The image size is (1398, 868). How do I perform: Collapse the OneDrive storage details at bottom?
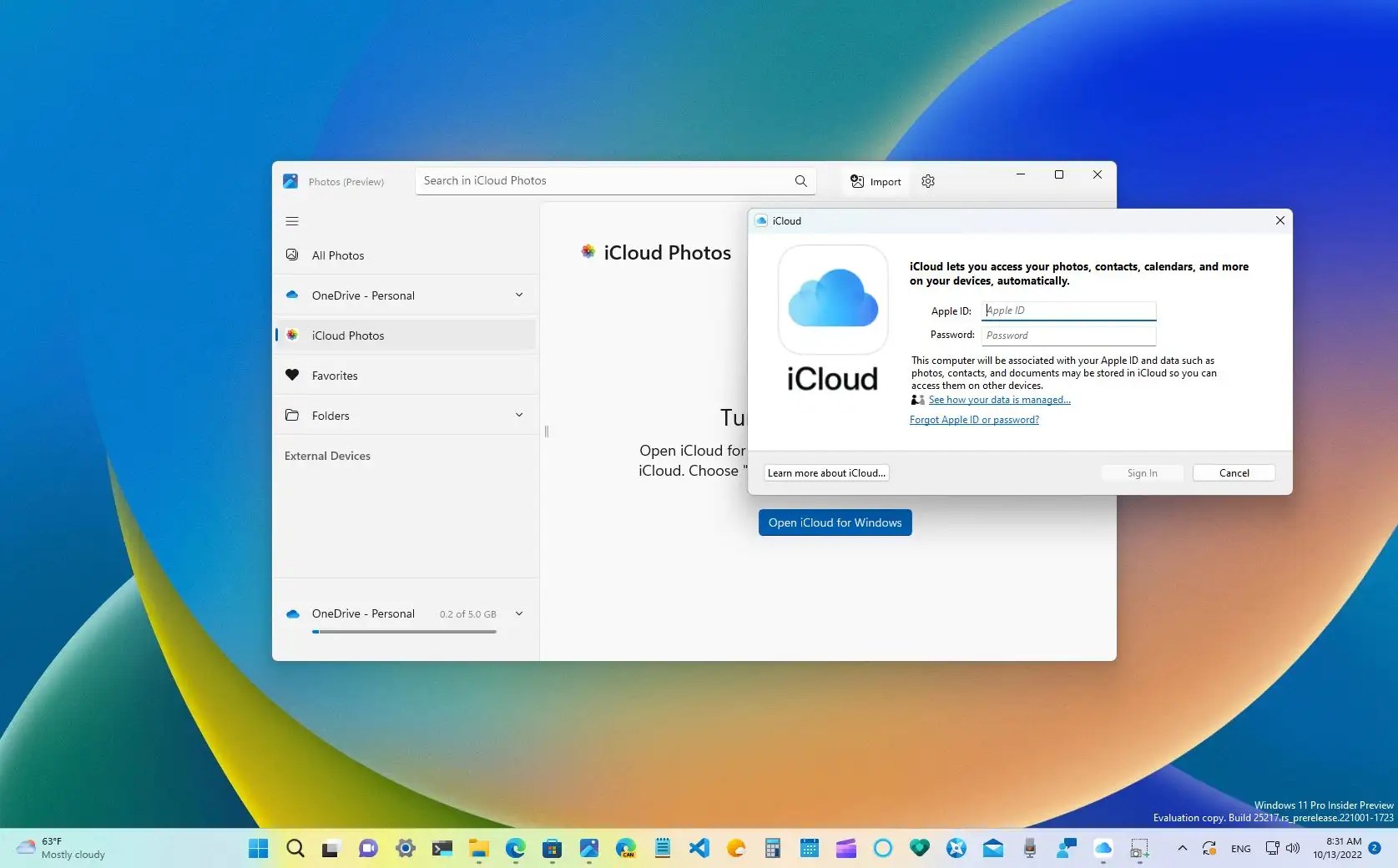pyautogui.click(x=518, y=613)
